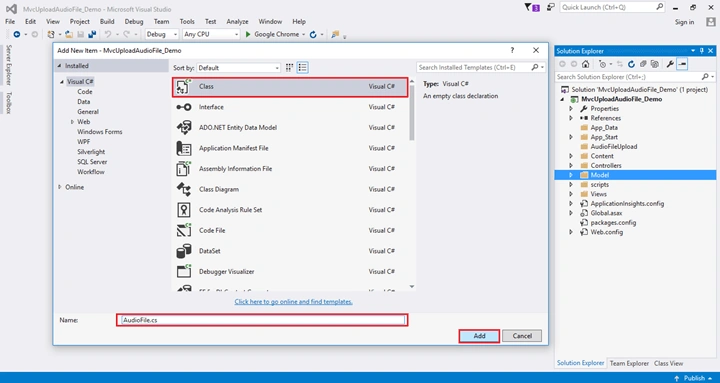
Task: Choose the Interface template
Action: point(290,107)
